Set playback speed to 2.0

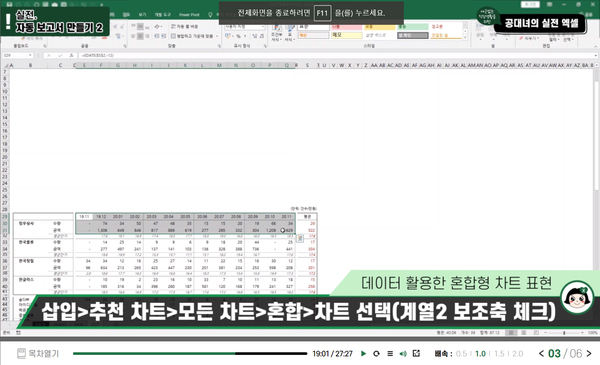[x=517, y=354]
